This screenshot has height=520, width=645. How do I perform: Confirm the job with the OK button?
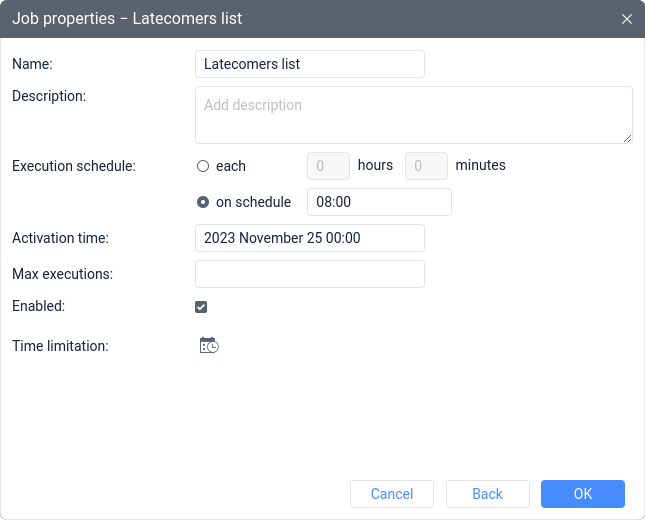(583, 494)
